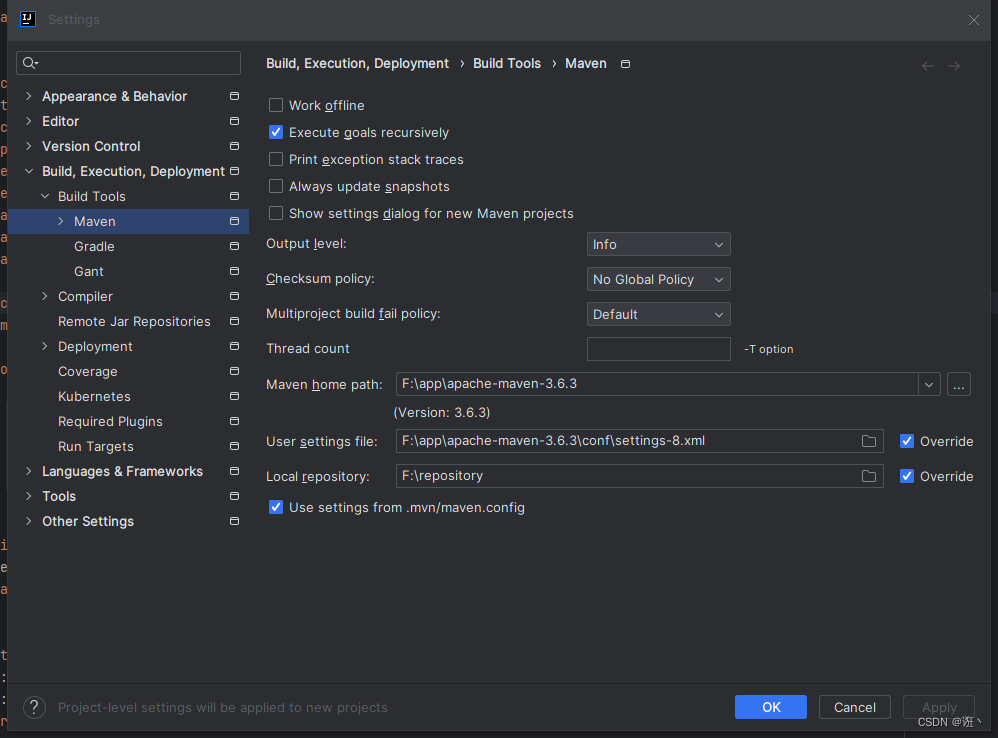This screenshot has height=738, width=998.
Task: Select Remote Jar Repositories settings
Action: point(134,321)
